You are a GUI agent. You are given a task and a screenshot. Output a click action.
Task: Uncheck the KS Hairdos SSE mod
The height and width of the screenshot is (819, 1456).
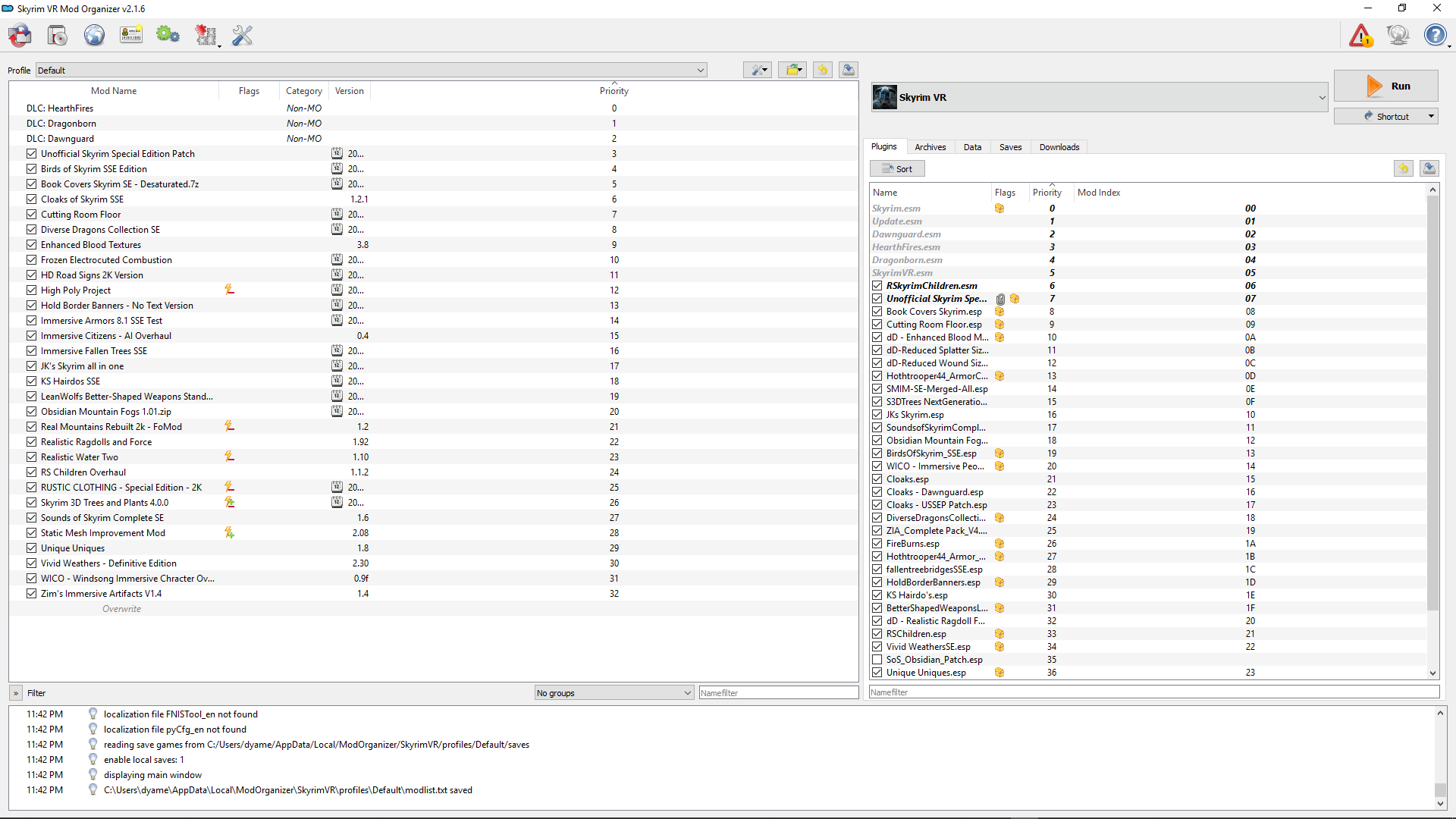coord(31,381)
